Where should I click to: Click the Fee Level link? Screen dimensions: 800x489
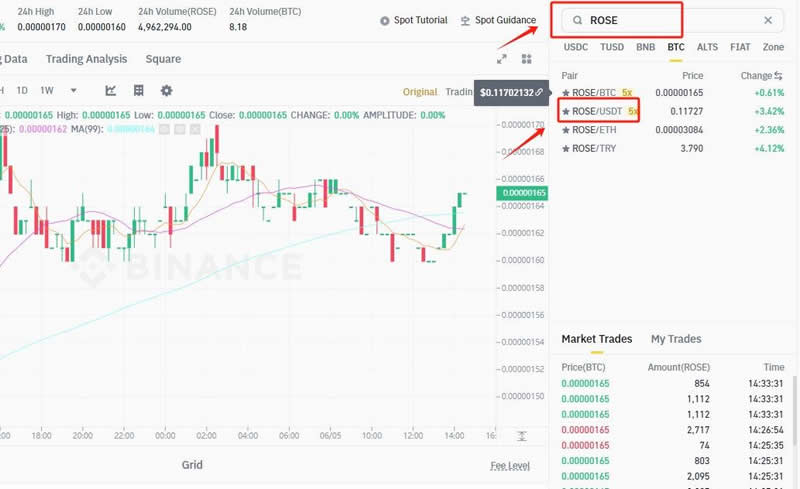[510, 466]
